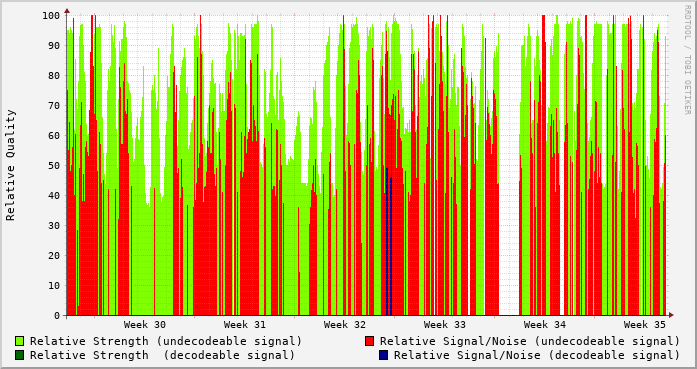The height and width of the screenshot is (369, 697).
Task: Select the Week 34 axis label
Action: coord(545,325)
